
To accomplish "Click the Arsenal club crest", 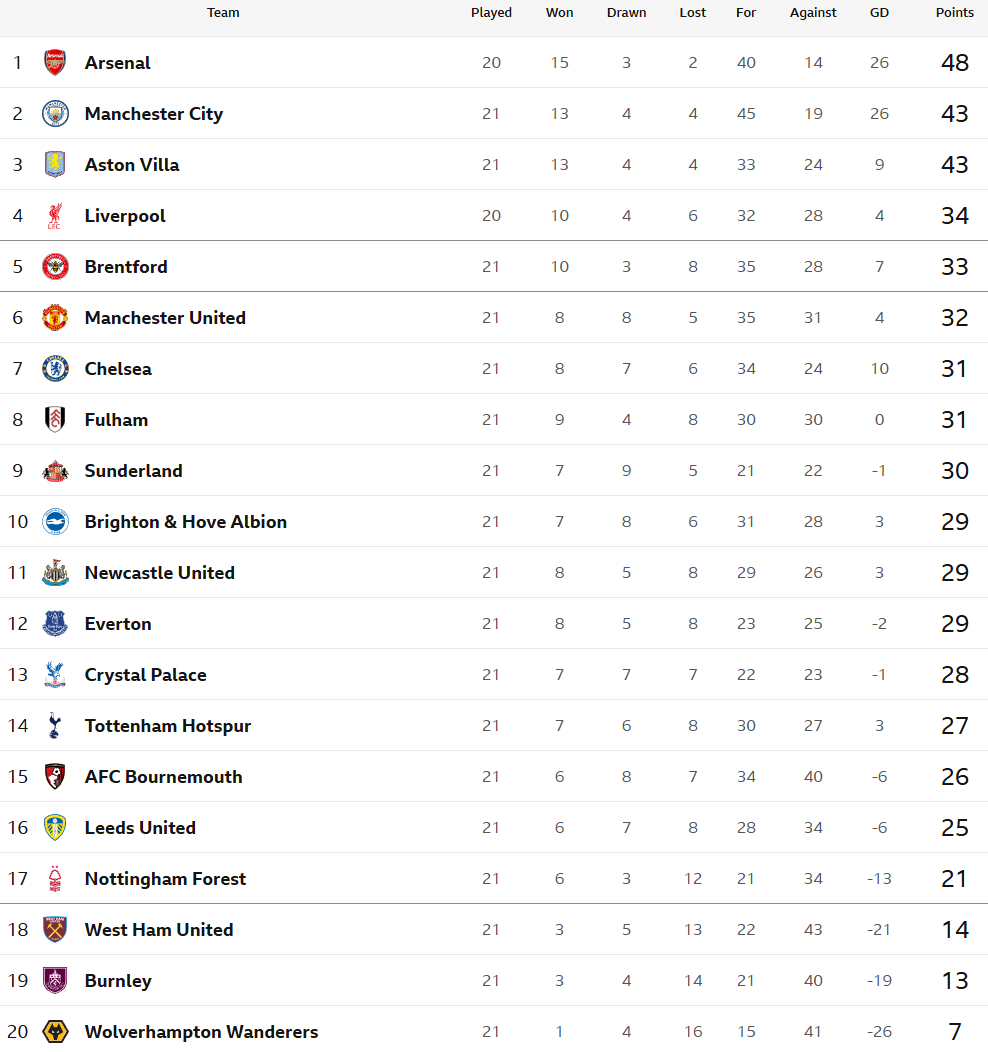I will pos(55,63).
